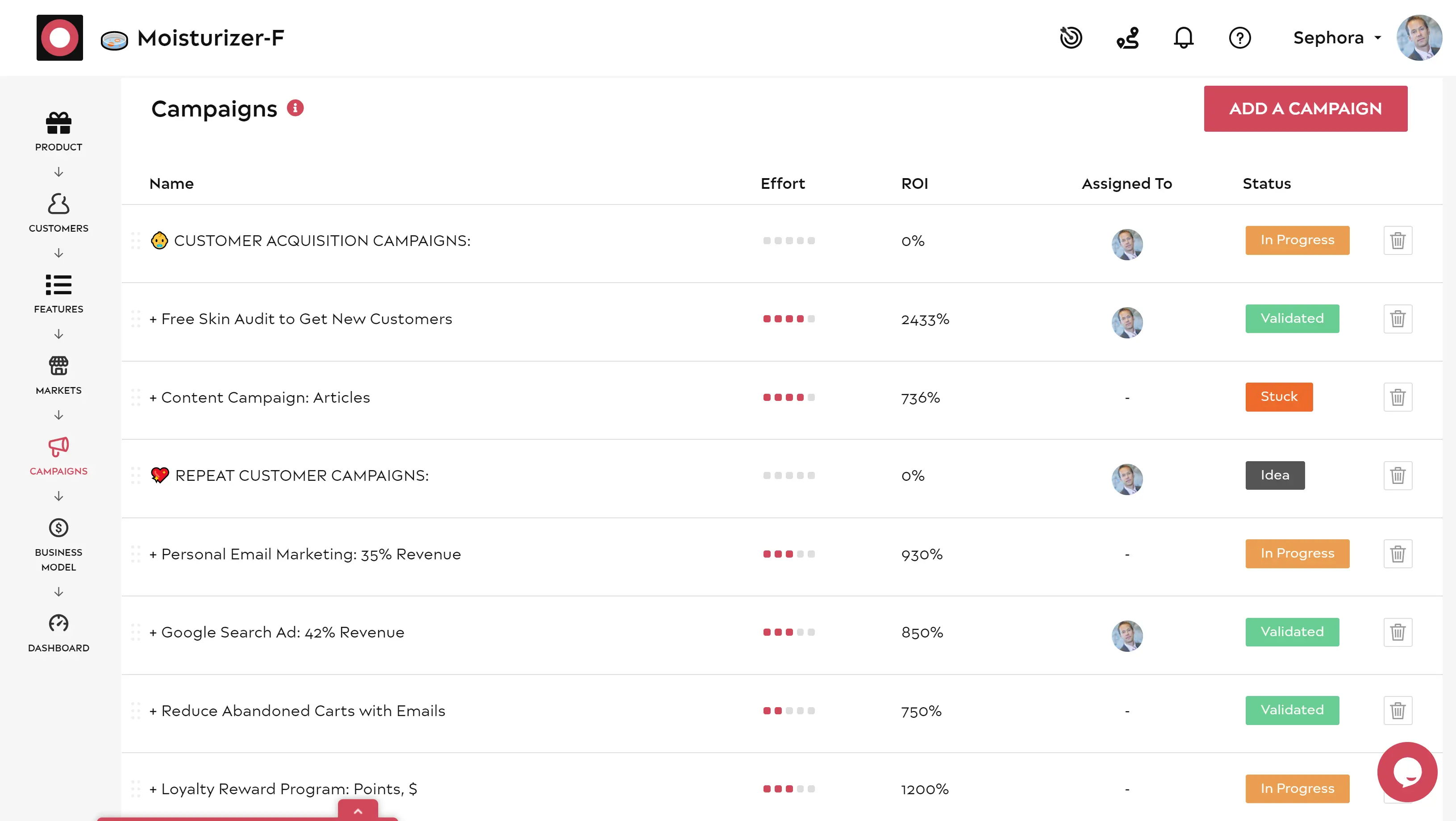Screen dimensions: 1456x821
Task: Delete Personal Email Marketing campaign
Action: [x=1397, y=554]
